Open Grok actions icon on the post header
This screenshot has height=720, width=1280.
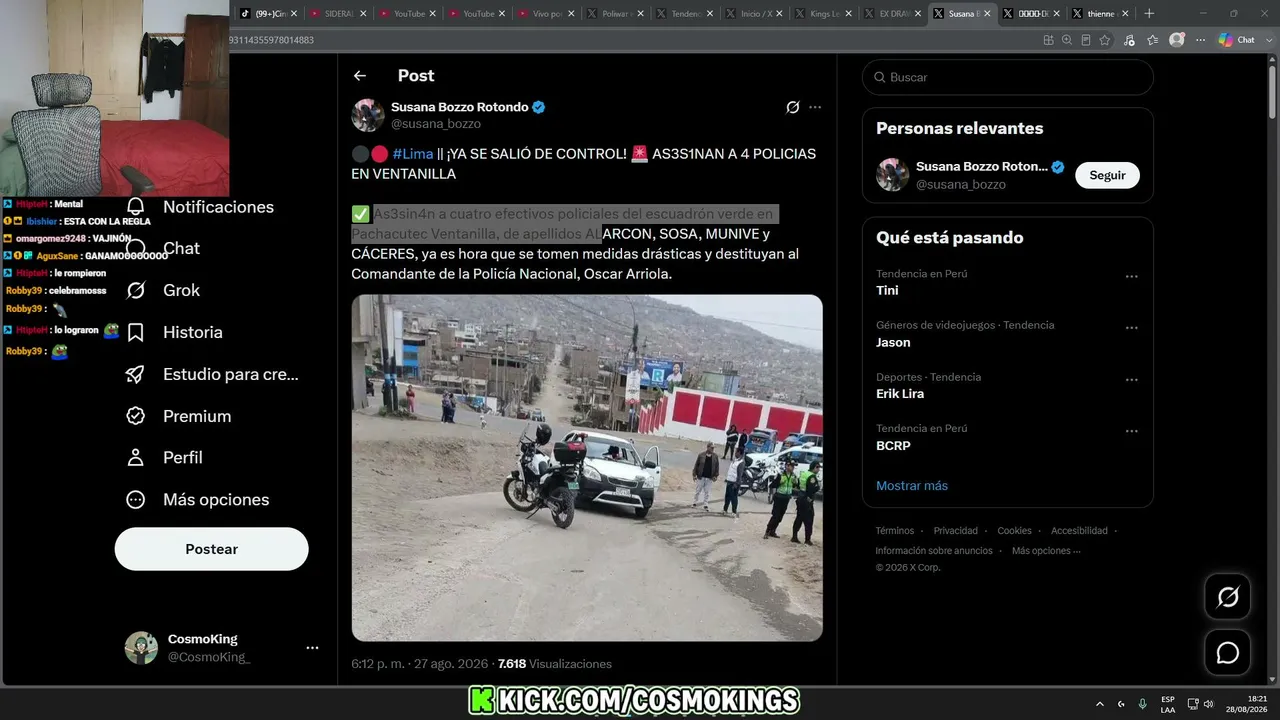[x=793, y=107]
